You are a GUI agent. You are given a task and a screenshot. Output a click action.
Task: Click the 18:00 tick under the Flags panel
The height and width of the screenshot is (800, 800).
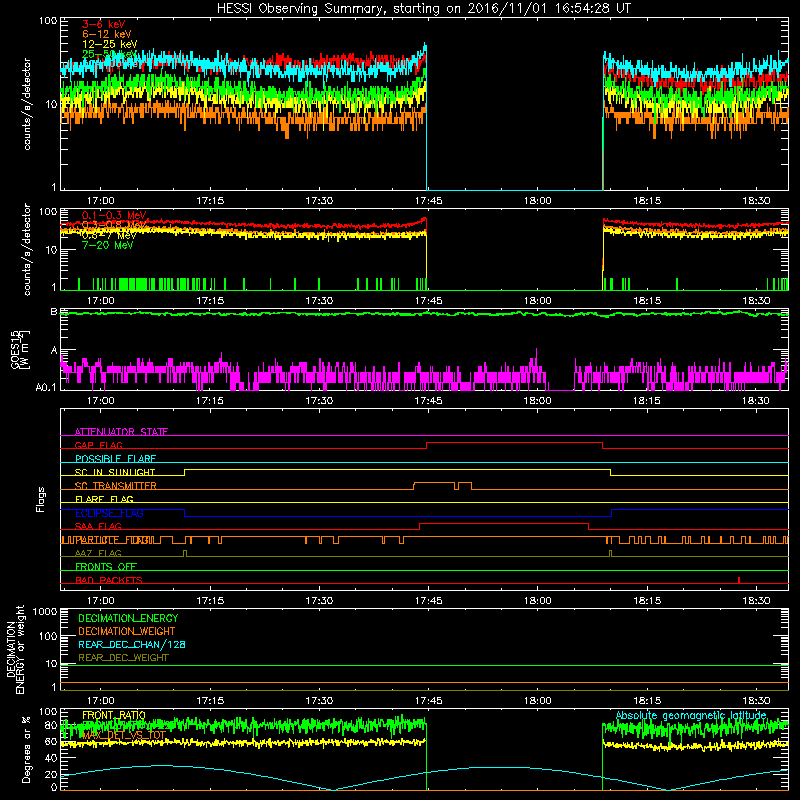(x=537, y=601)
